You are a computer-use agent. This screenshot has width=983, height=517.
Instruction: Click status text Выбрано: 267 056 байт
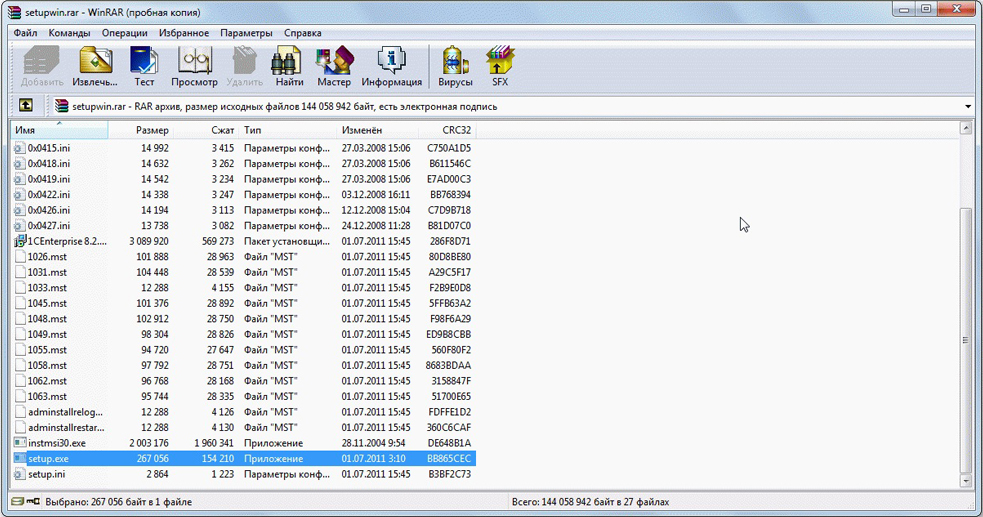pyautogui.click(x=118, y=502)
